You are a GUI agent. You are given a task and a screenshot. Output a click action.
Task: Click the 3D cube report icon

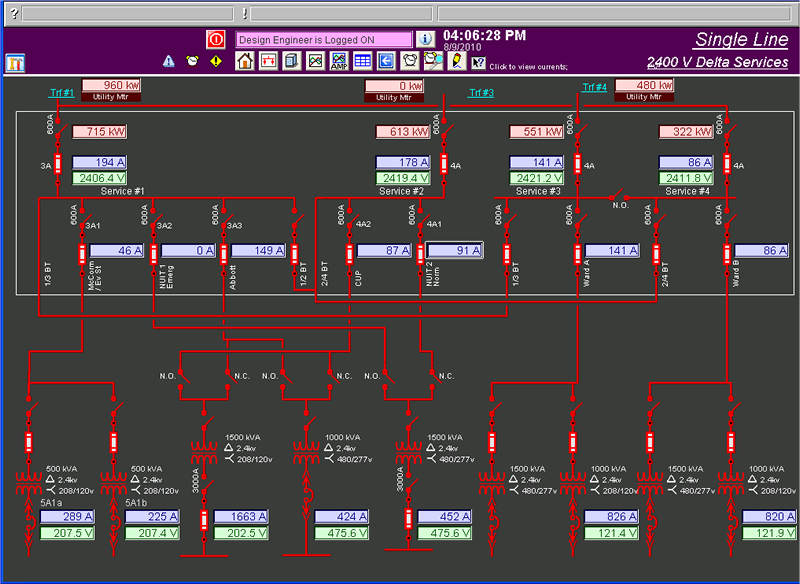291,62
